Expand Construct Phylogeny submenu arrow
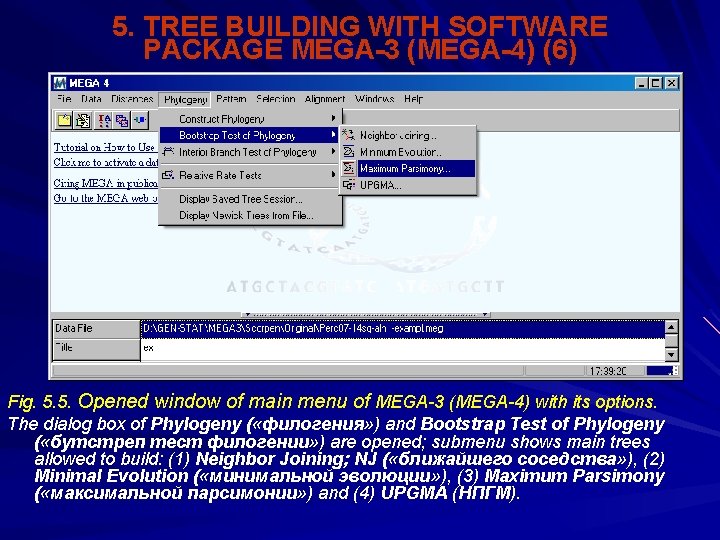720x540 pixels. [x=333, y=118]
